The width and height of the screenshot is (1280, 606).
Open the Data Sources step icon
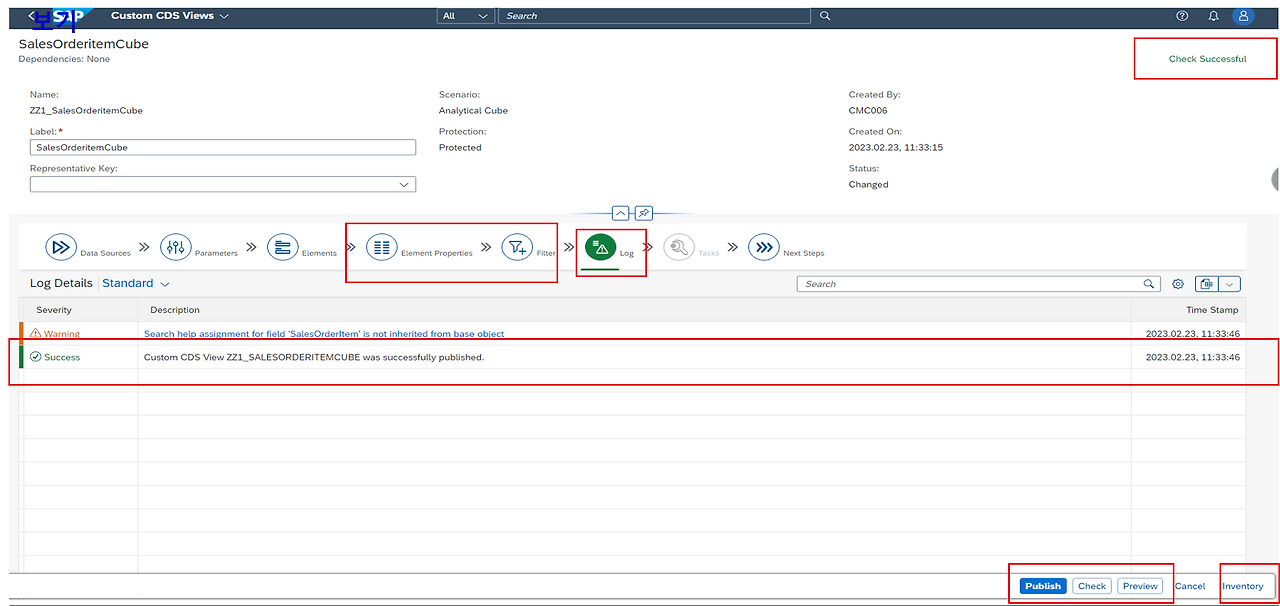click(61, 247)
